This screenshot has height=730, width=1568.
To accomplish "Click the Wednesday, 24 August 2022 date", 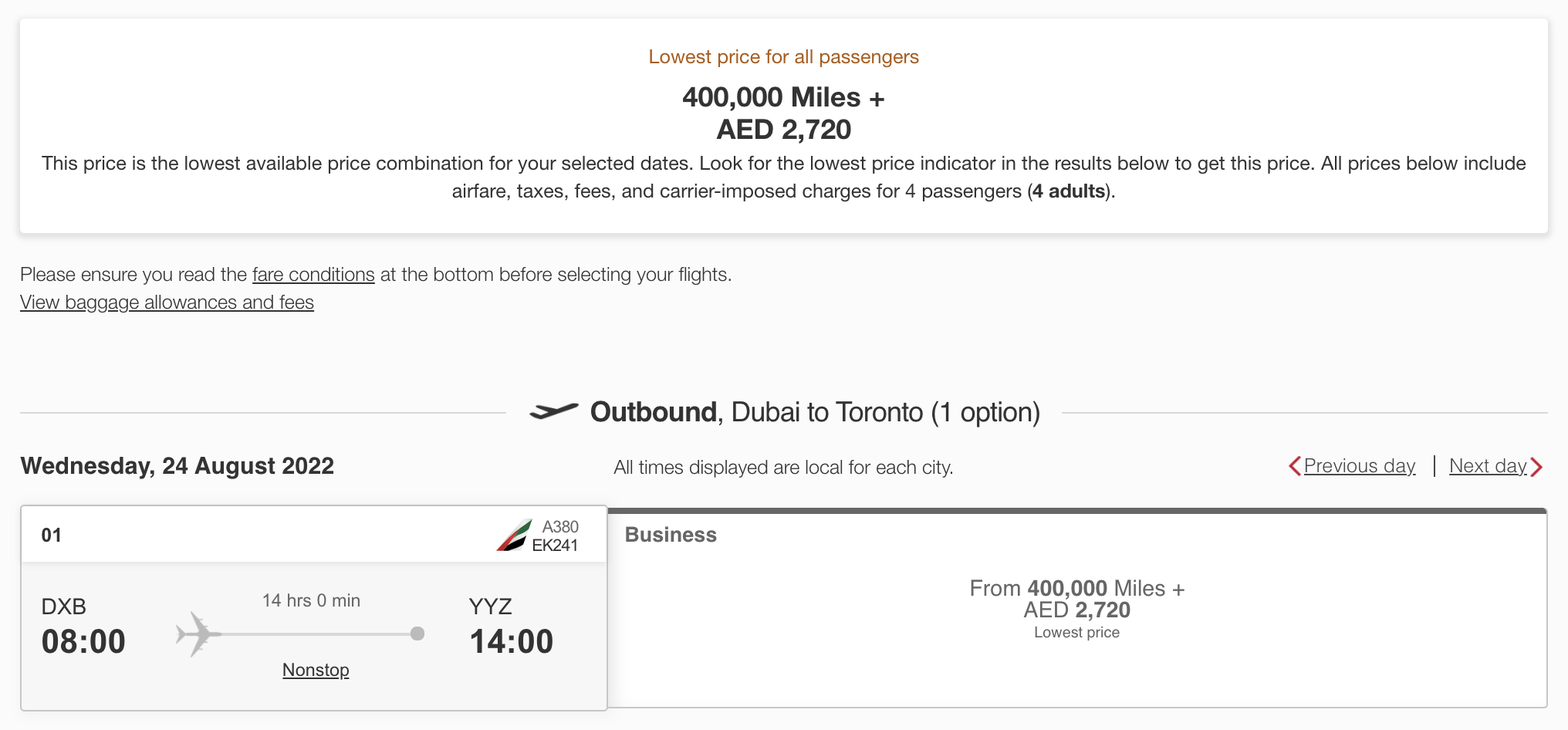I will click(177, 466).
